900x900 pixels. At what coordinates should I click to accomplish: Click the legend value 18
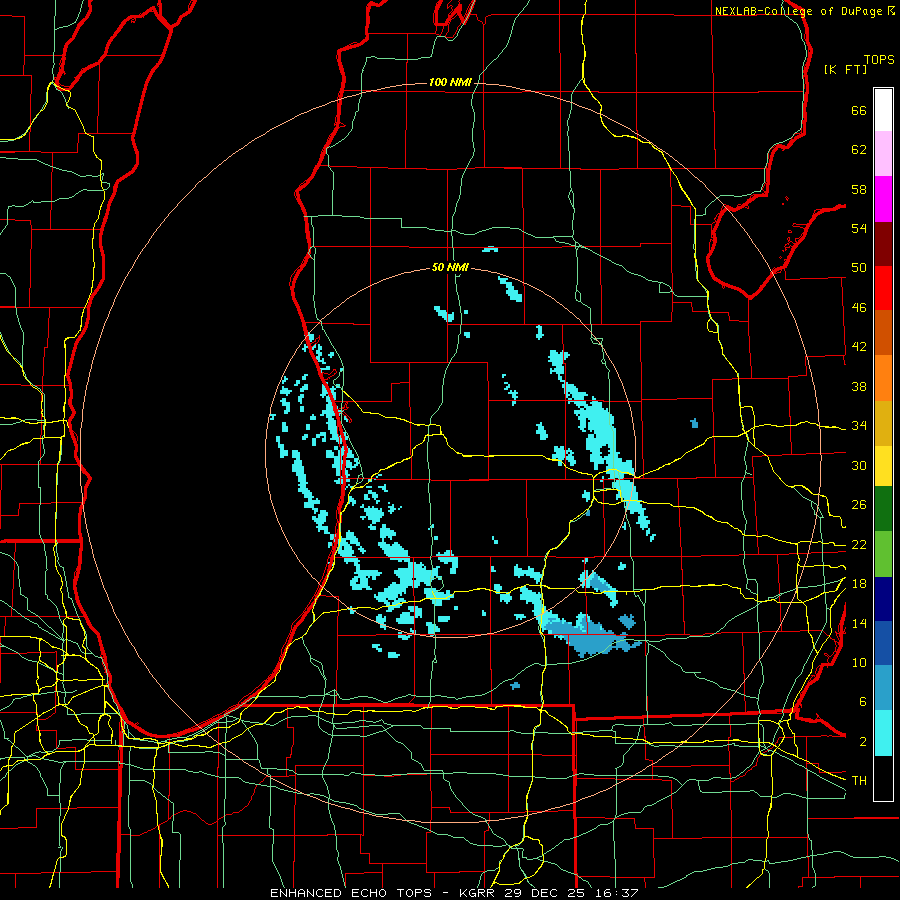pyautogui.click(x=859, y=584)
